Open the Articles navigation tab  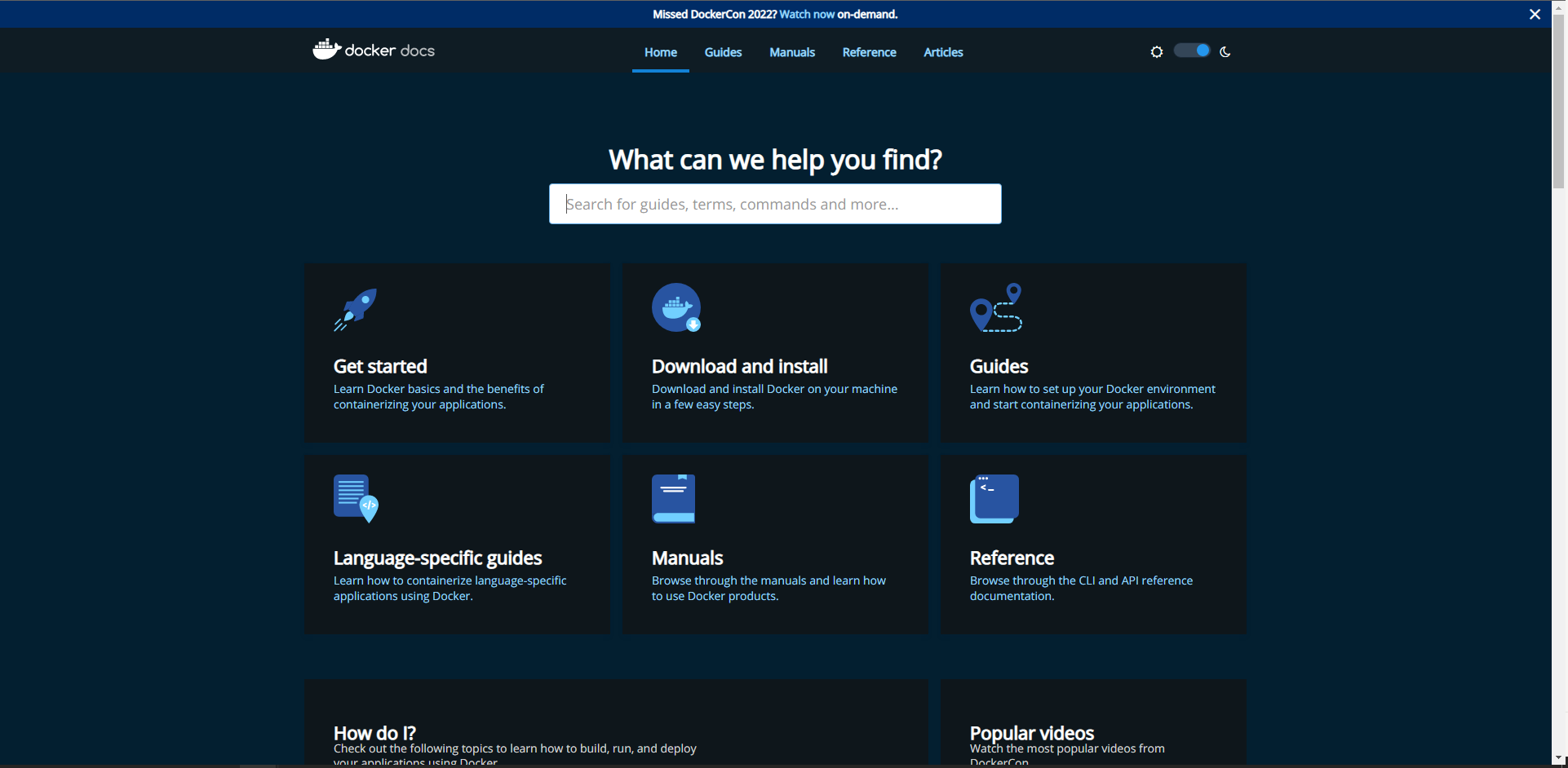(x=943, y=52)
